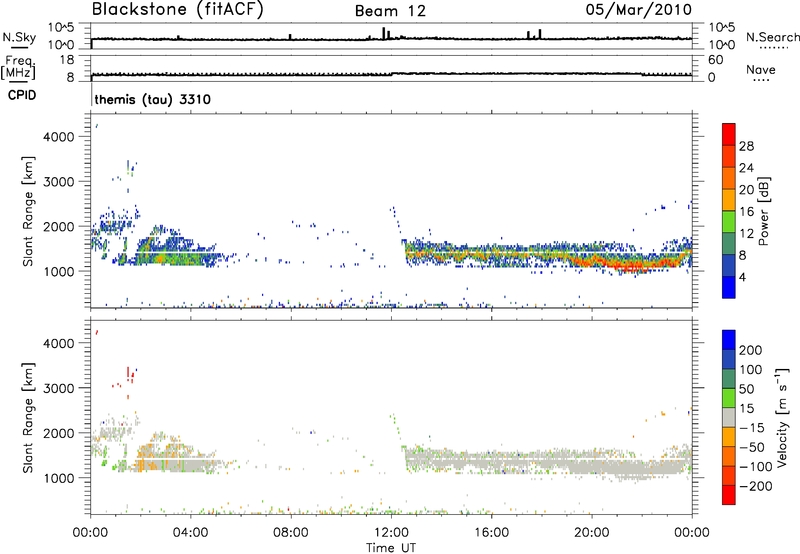Click the date '05/Mar/2010'
The image size is (800, 554).
tap(638, 10)
